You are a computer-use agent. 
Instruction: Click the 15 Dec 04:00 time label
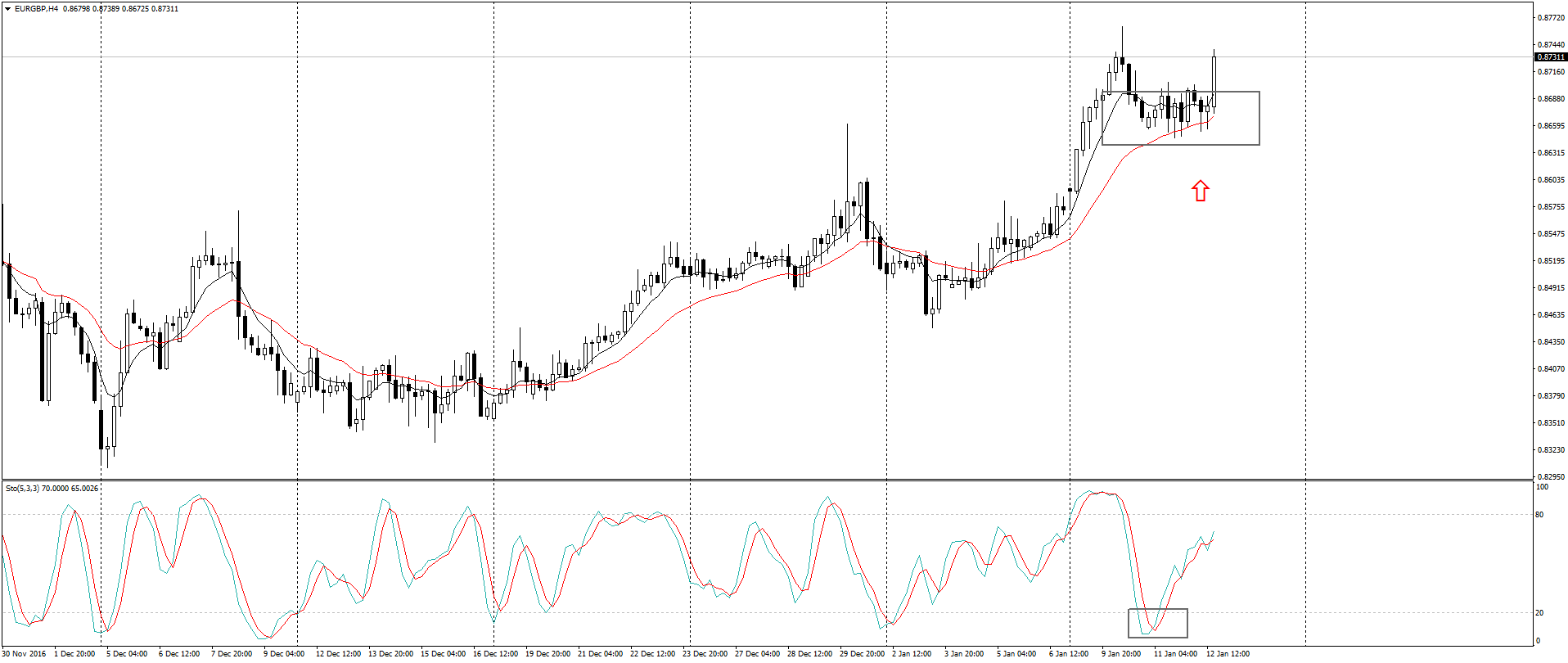444,654
